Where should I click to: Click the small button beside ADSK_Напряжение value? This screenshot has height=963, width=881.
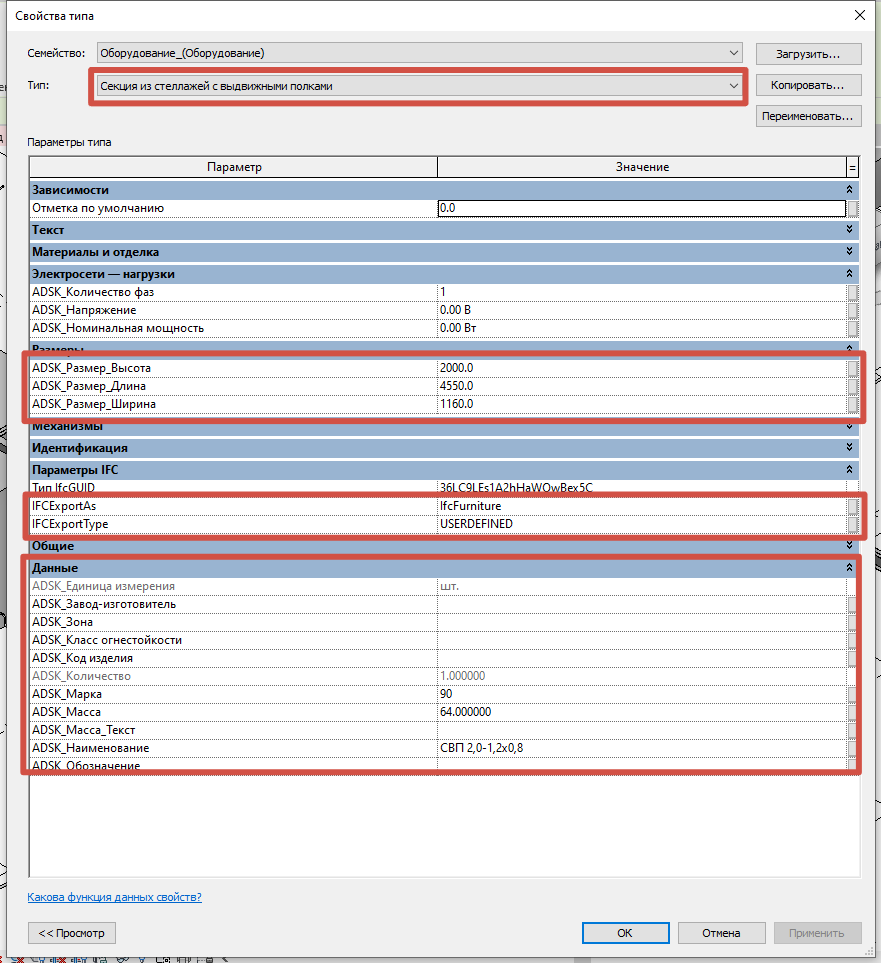[x=852, y=310]
